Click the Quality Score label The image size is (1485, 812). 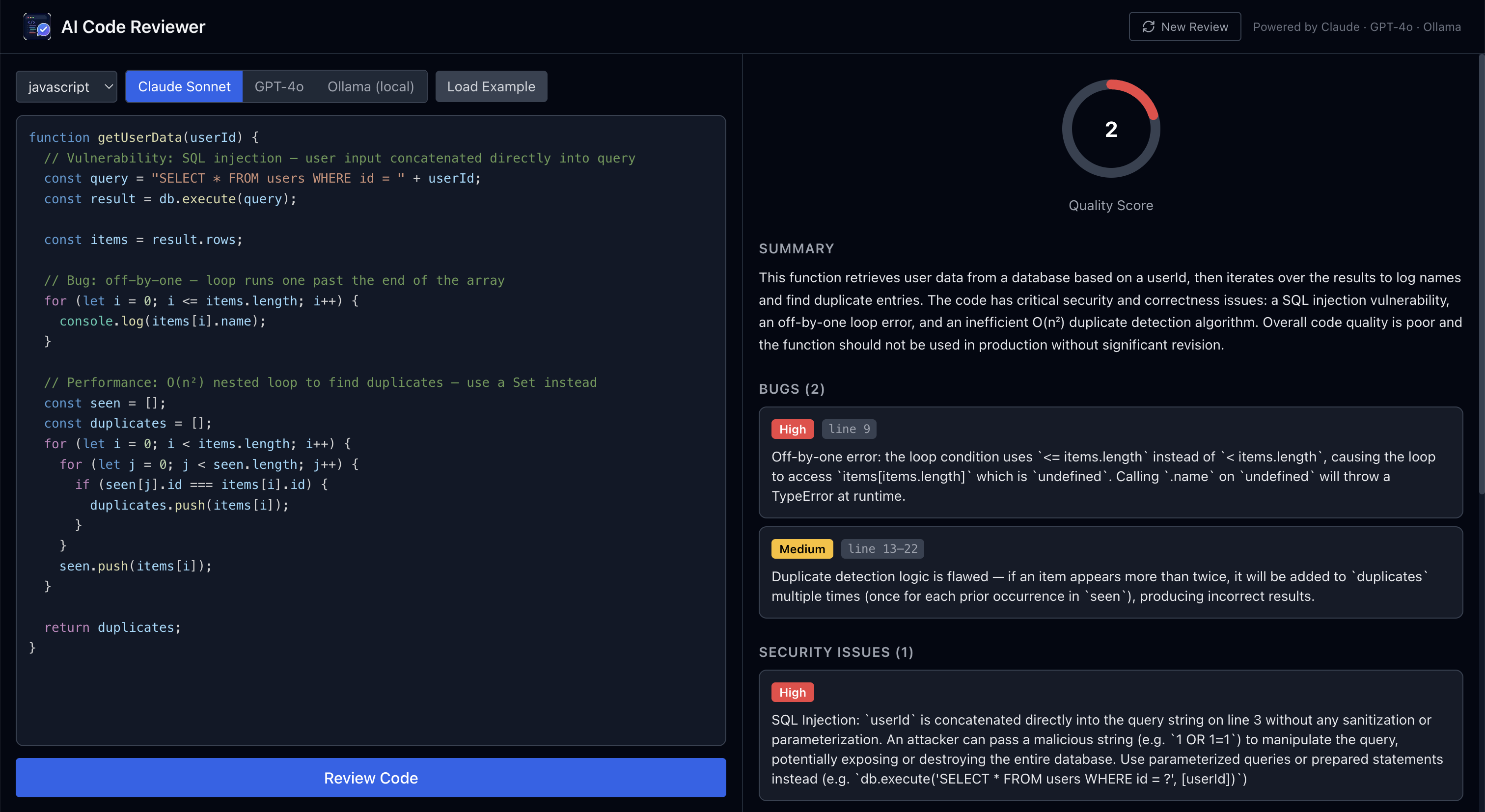click(1111, 205)
